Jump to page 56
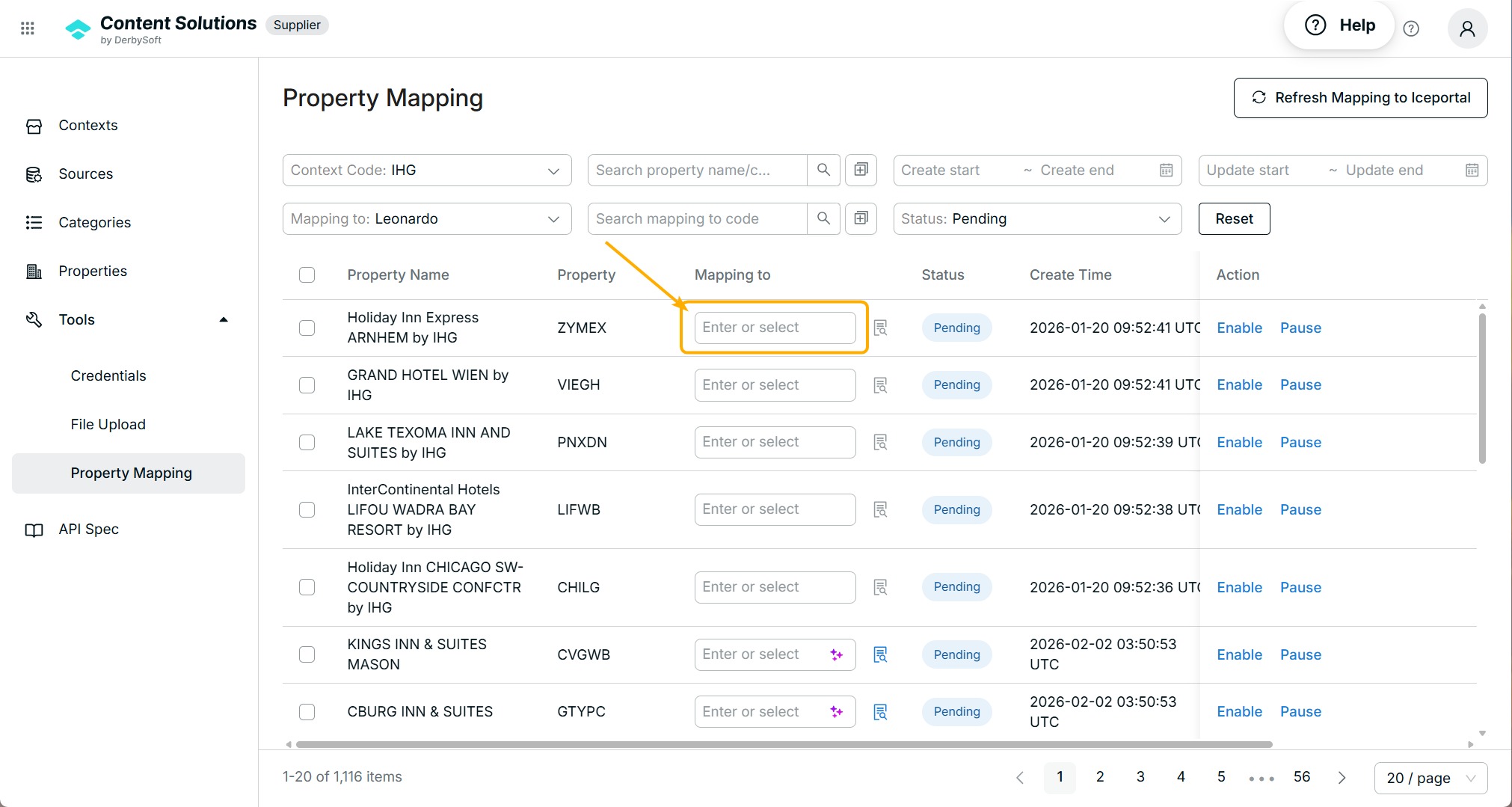 [1302, 777]
